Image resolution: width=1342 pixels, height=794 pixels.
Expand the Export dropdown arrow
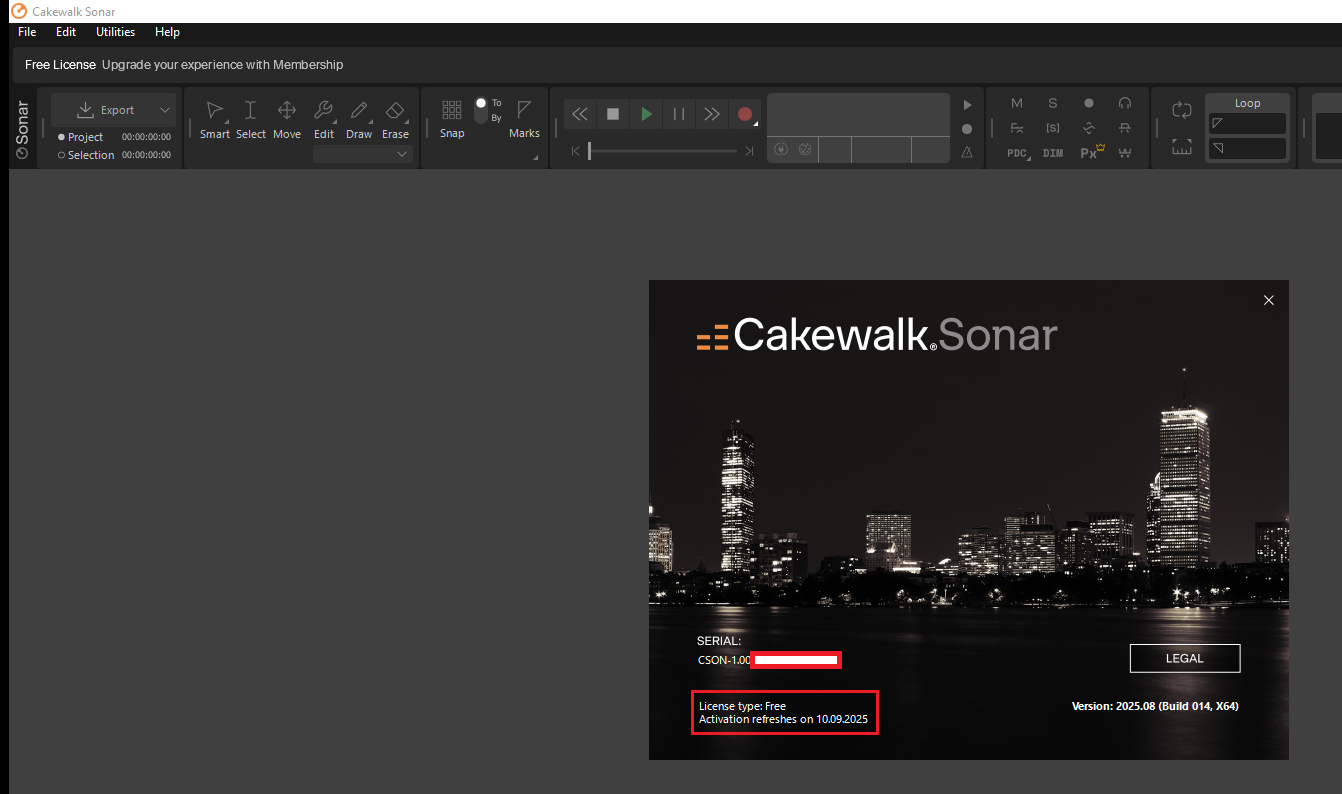[165, 110]
